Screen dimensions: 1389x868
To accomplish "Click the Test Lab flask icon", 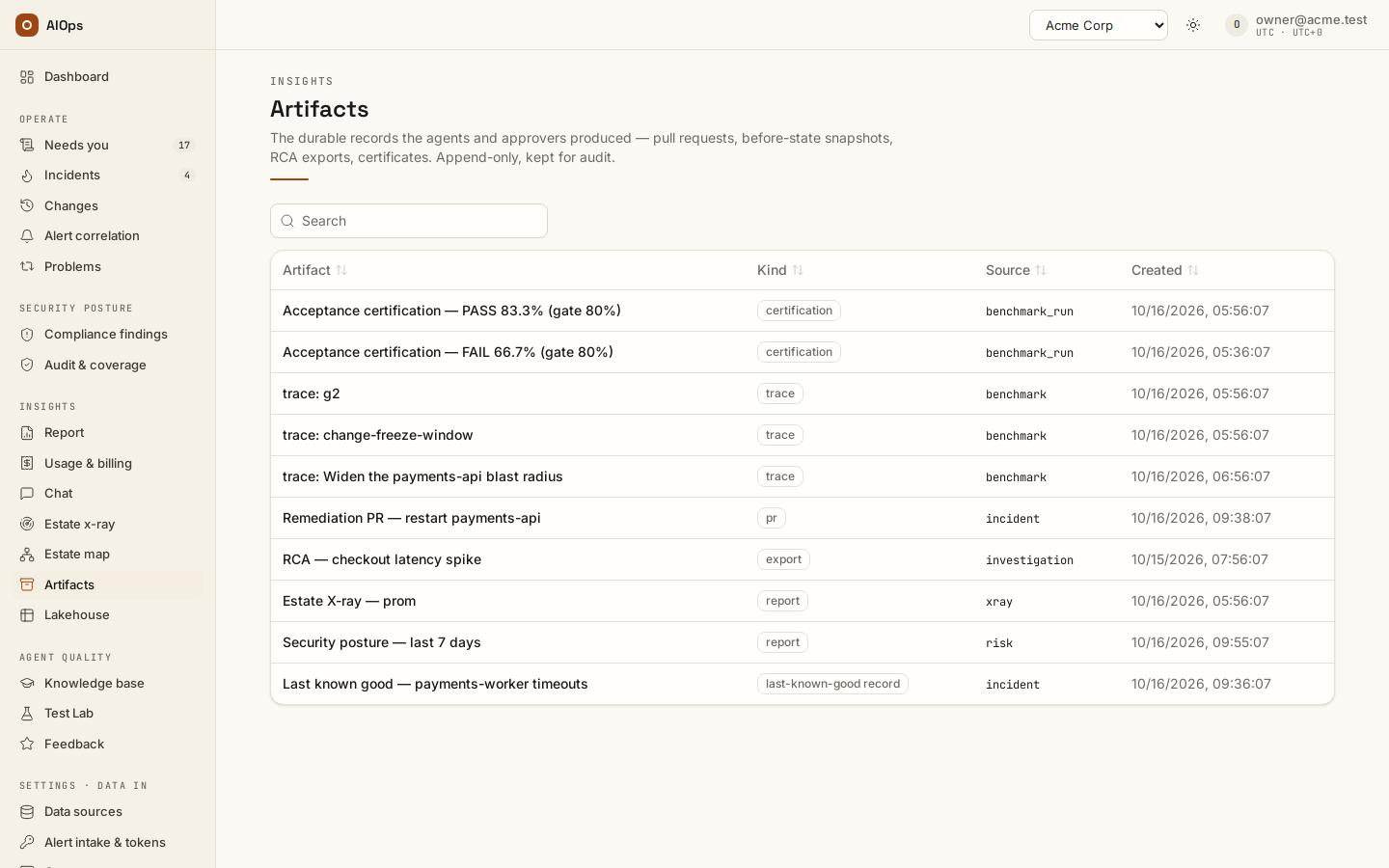I will tap(27, 714).
